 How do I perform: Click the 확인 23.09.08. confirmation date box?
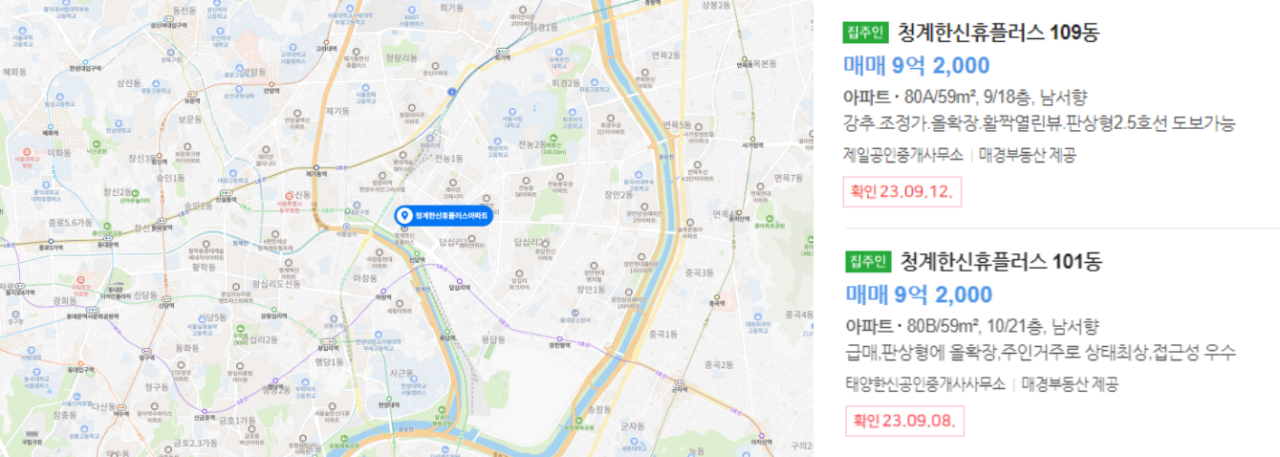903,421
